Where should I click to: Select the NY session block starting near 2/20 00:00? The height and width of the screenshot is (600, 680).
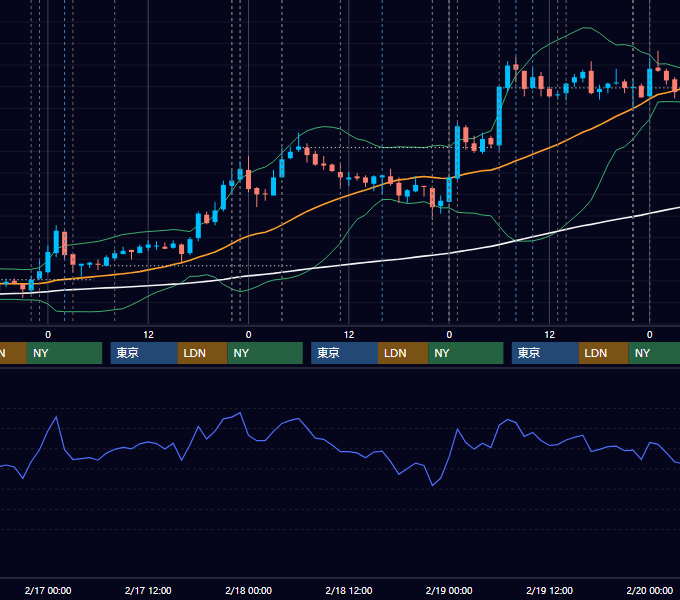654,353
